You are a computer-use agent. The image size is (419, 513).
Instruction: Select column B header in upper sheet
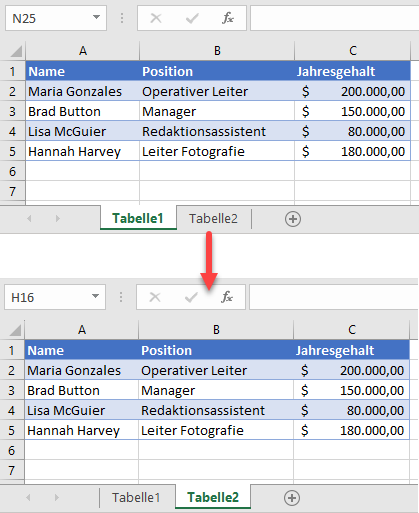pos(217,51)
